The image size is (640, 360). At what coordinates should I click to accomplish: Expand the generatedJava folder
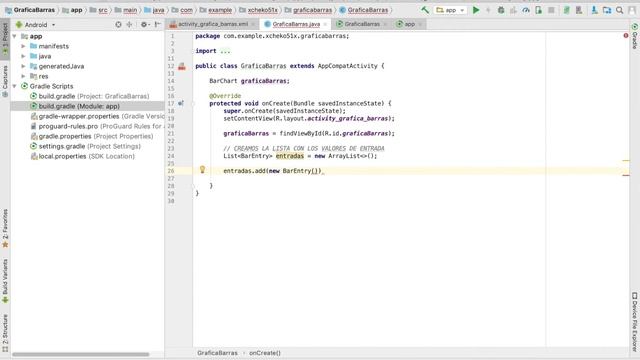coord(23,66)
